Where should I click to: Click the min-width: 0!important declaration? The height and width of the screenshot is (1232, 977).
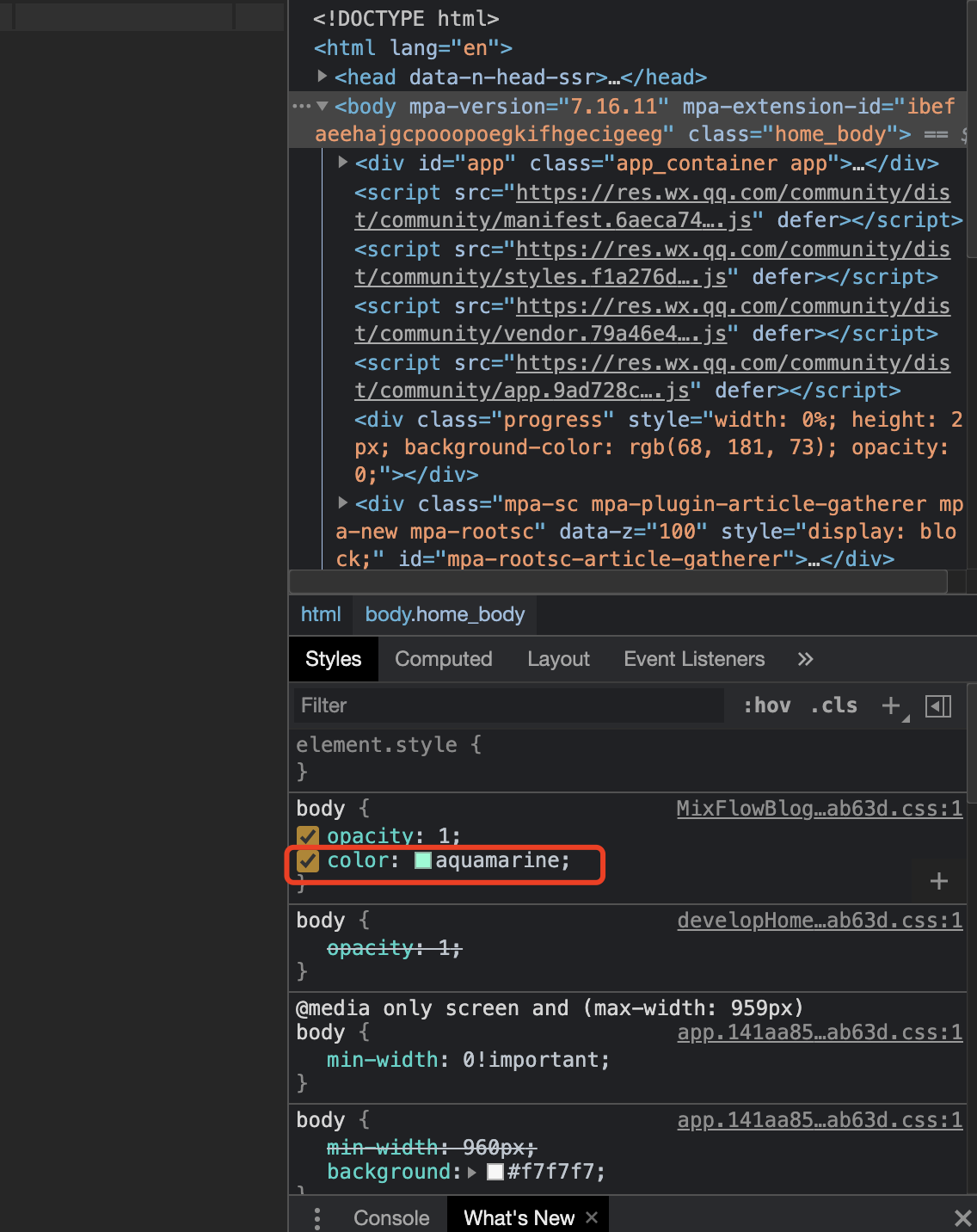468,1060
